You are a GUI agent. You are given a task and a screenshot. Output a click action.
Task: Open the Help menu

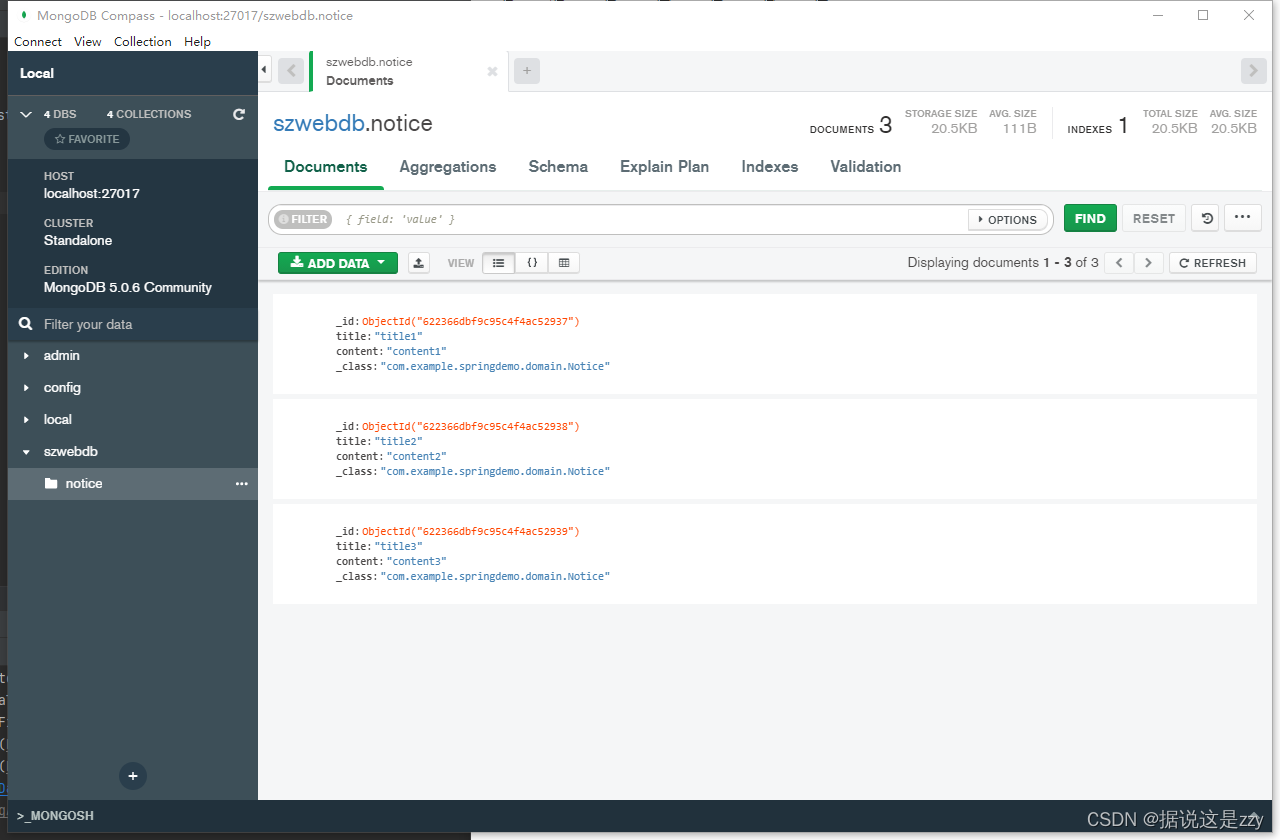(x=198, y=42)
